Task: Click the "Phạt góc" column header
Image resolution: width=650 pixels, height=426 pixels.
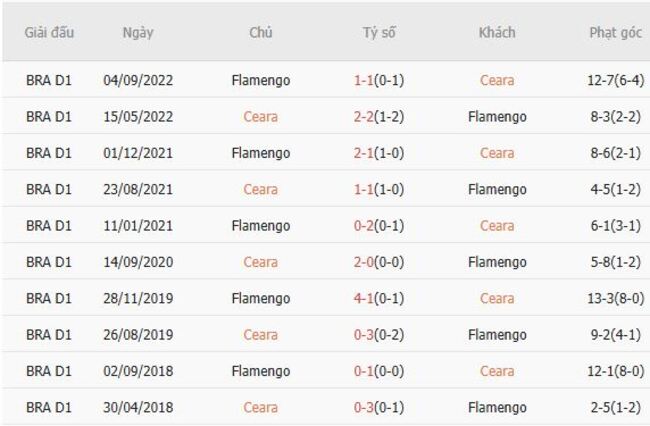Action: coord(615,32)
